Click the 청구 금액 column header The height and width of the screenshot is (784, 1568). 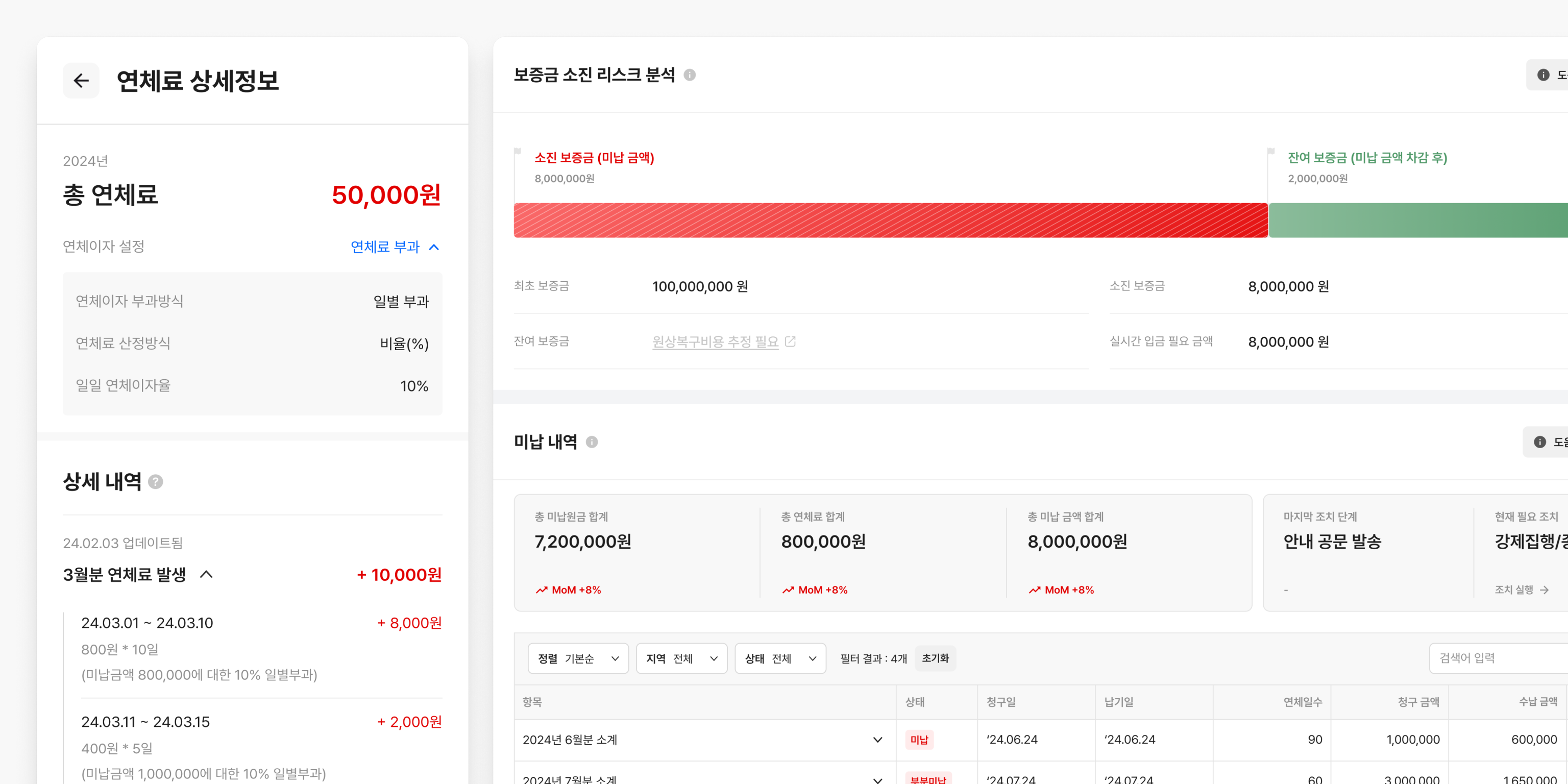pyautogui.click(x=1389, y=702)
